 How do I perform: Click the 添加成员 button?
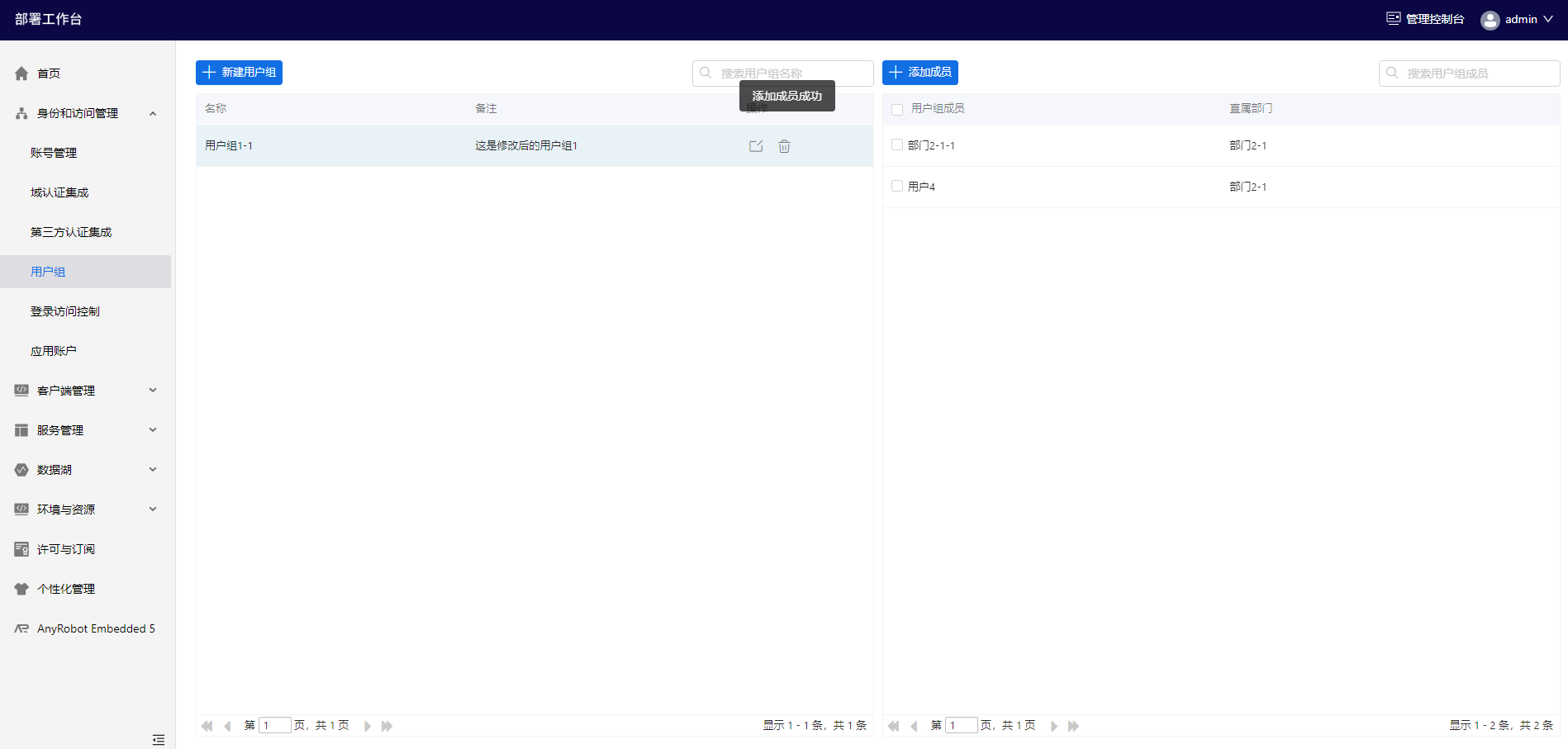click(919, 73)
